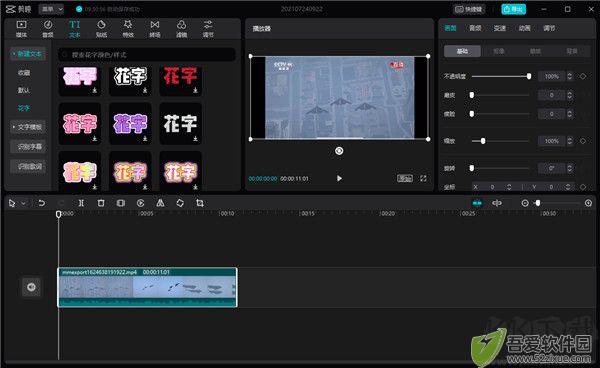This screenshot has height=368, width=600.
Task: Click the 识别字幕 button
Action: coord(29,147)
